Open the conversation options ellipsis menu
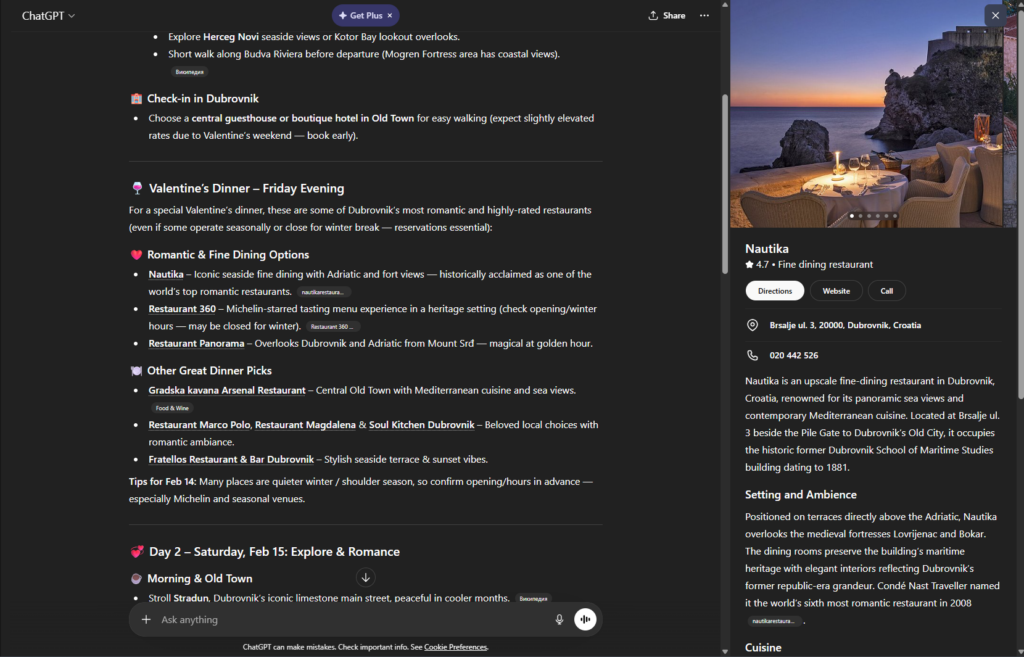This screenshot has width=1024, height=657. point(705,16)
